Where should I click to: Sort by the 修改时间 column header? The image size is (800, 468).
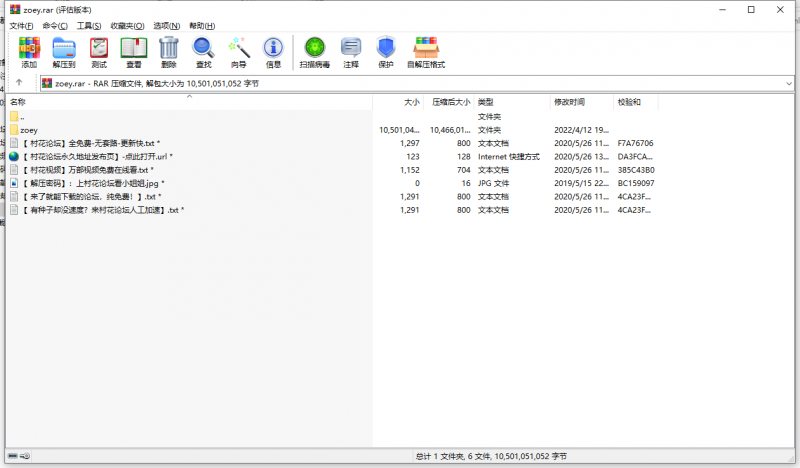[568, 102]
